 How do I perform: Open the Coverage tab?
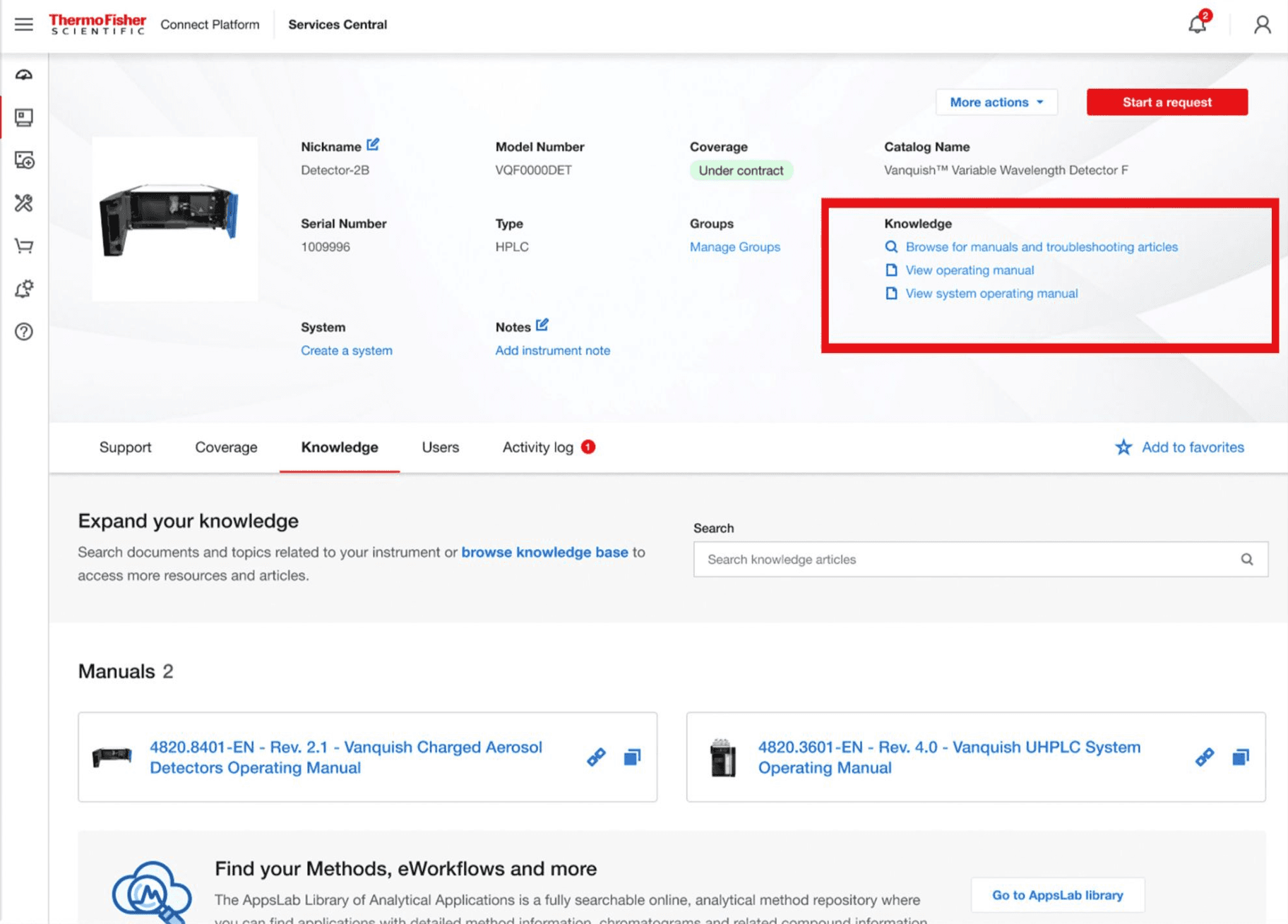click(x=226, y=447)
